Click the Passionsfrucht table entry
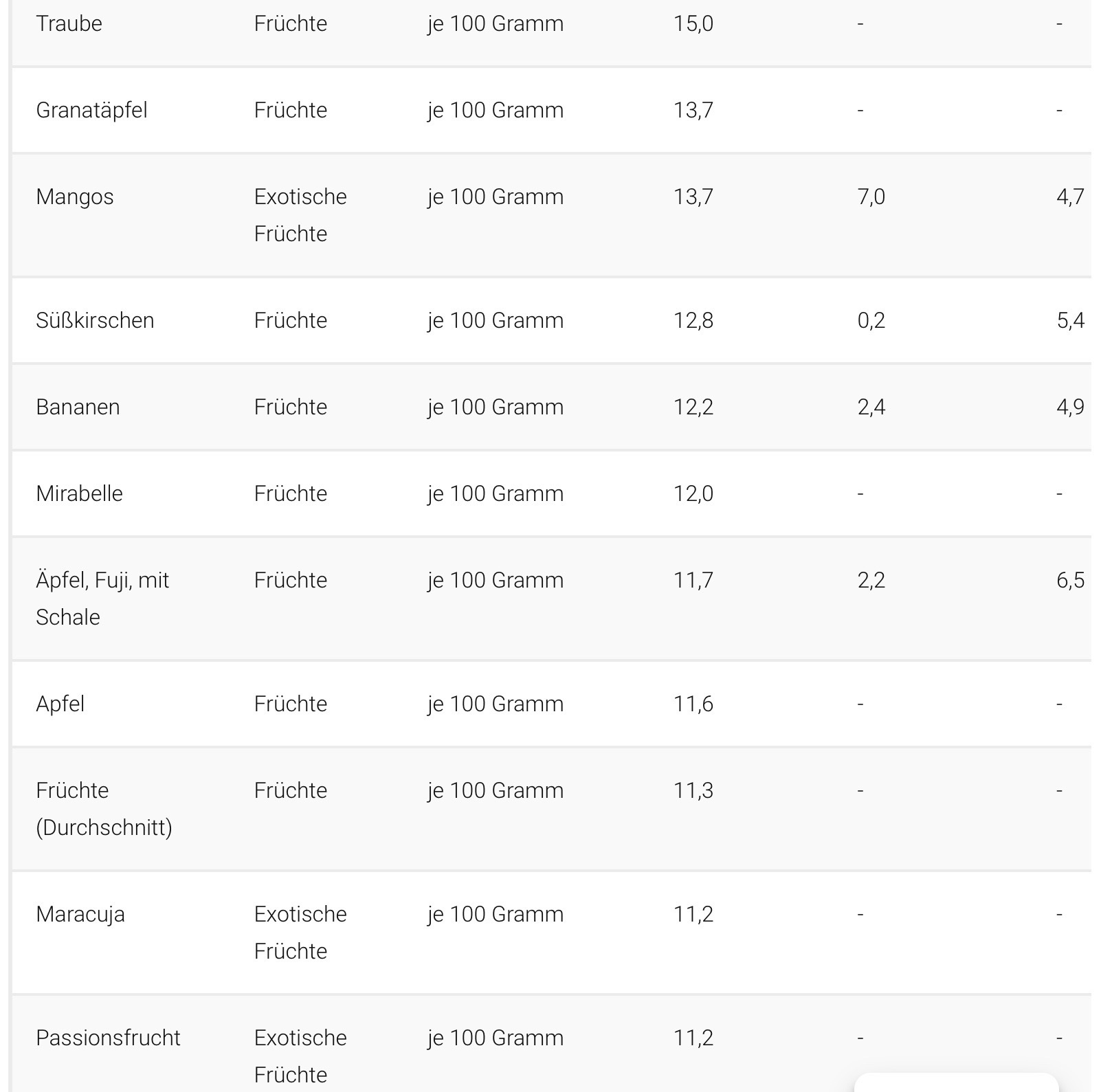1101x1092 pixels. pyautogui.click(x=108, y=1038)
